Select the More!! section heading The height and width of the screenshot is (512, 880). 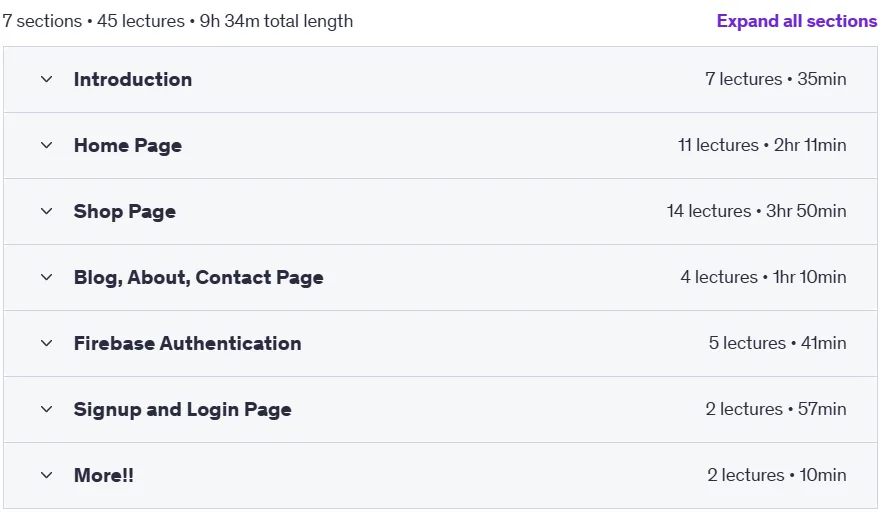tap(104, 476)
